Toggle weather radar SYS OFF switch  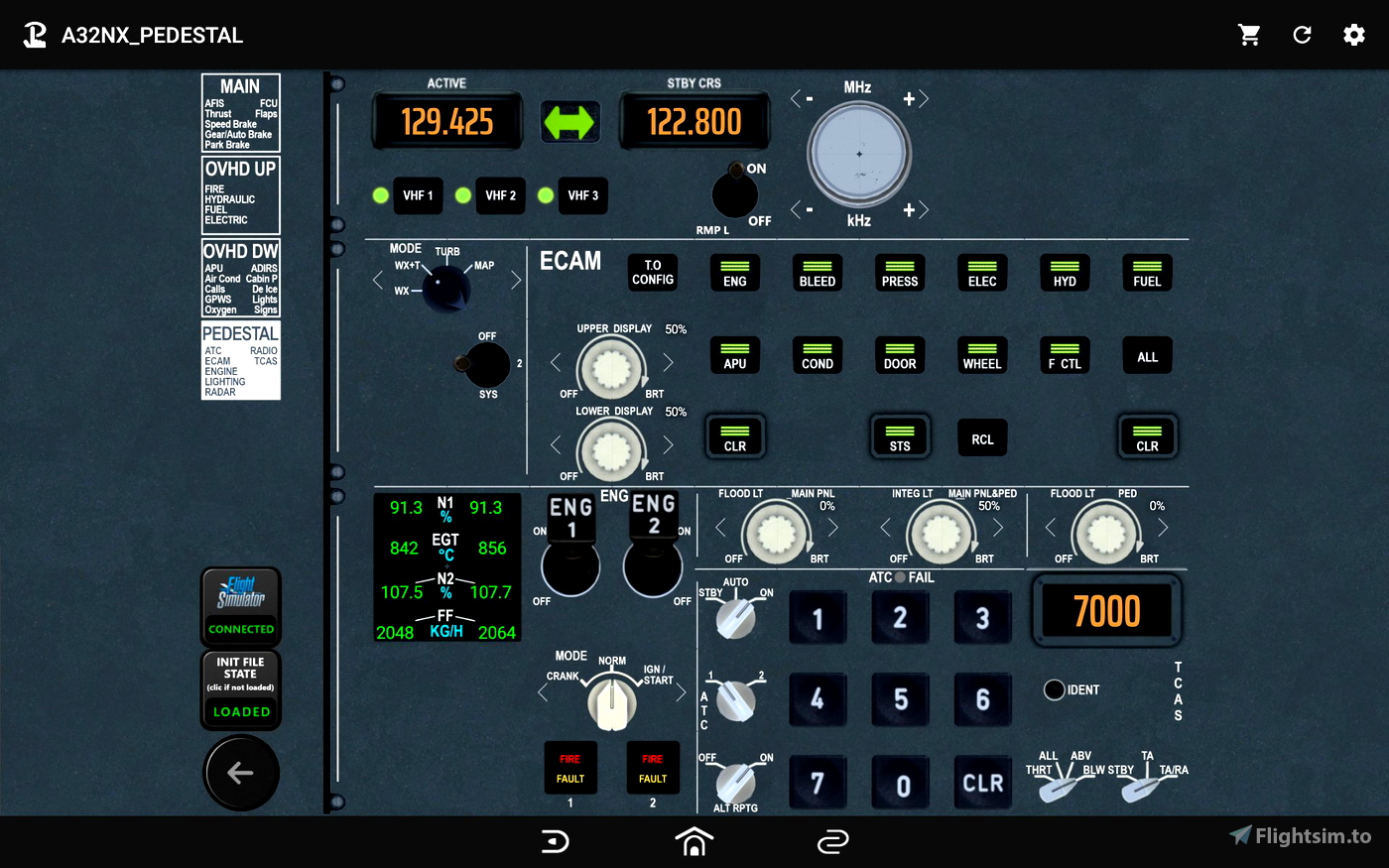[x=484, y=365]
